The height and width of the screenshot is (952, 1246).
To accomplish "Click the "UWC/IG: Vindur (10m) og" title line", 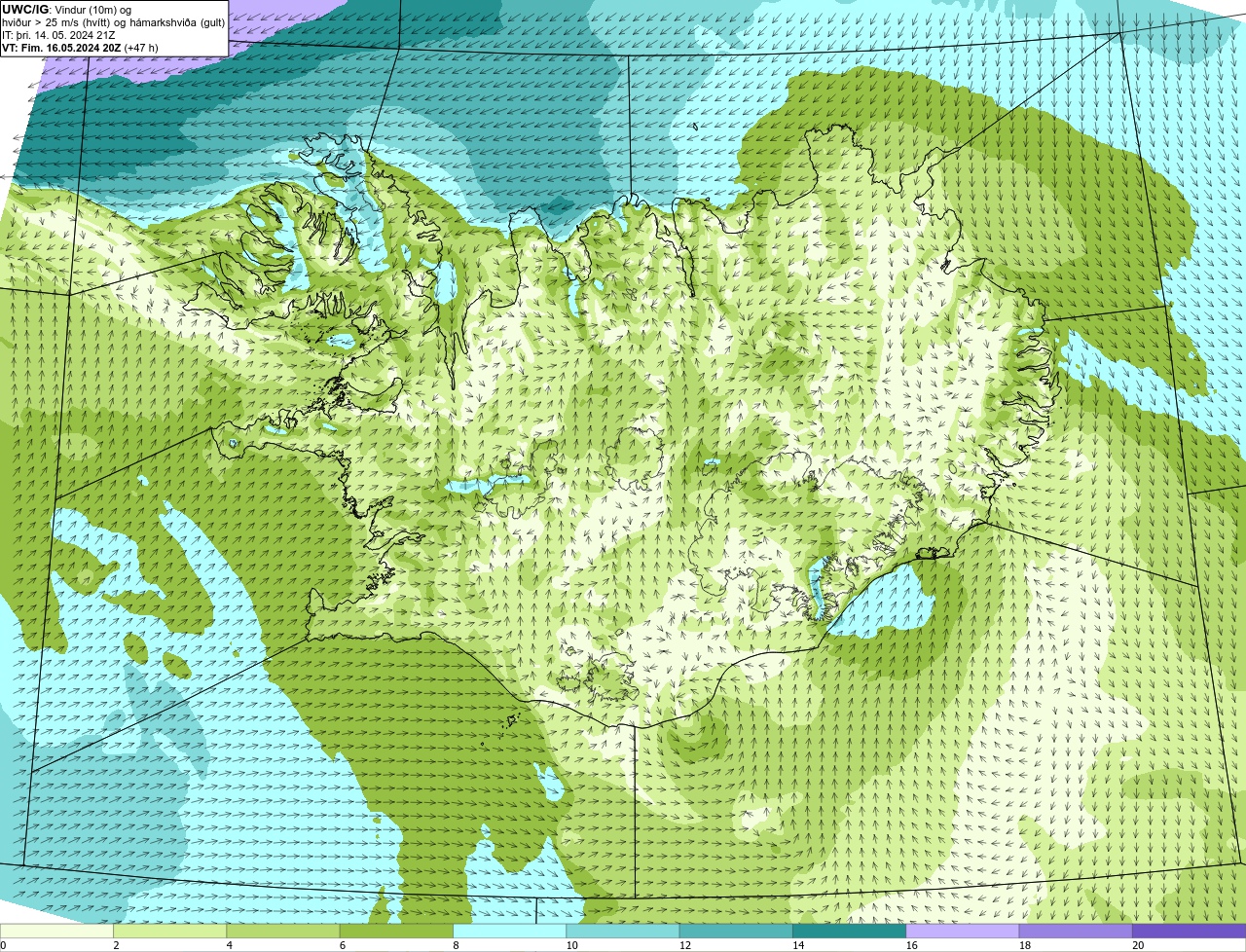I will tap(66, 10).
